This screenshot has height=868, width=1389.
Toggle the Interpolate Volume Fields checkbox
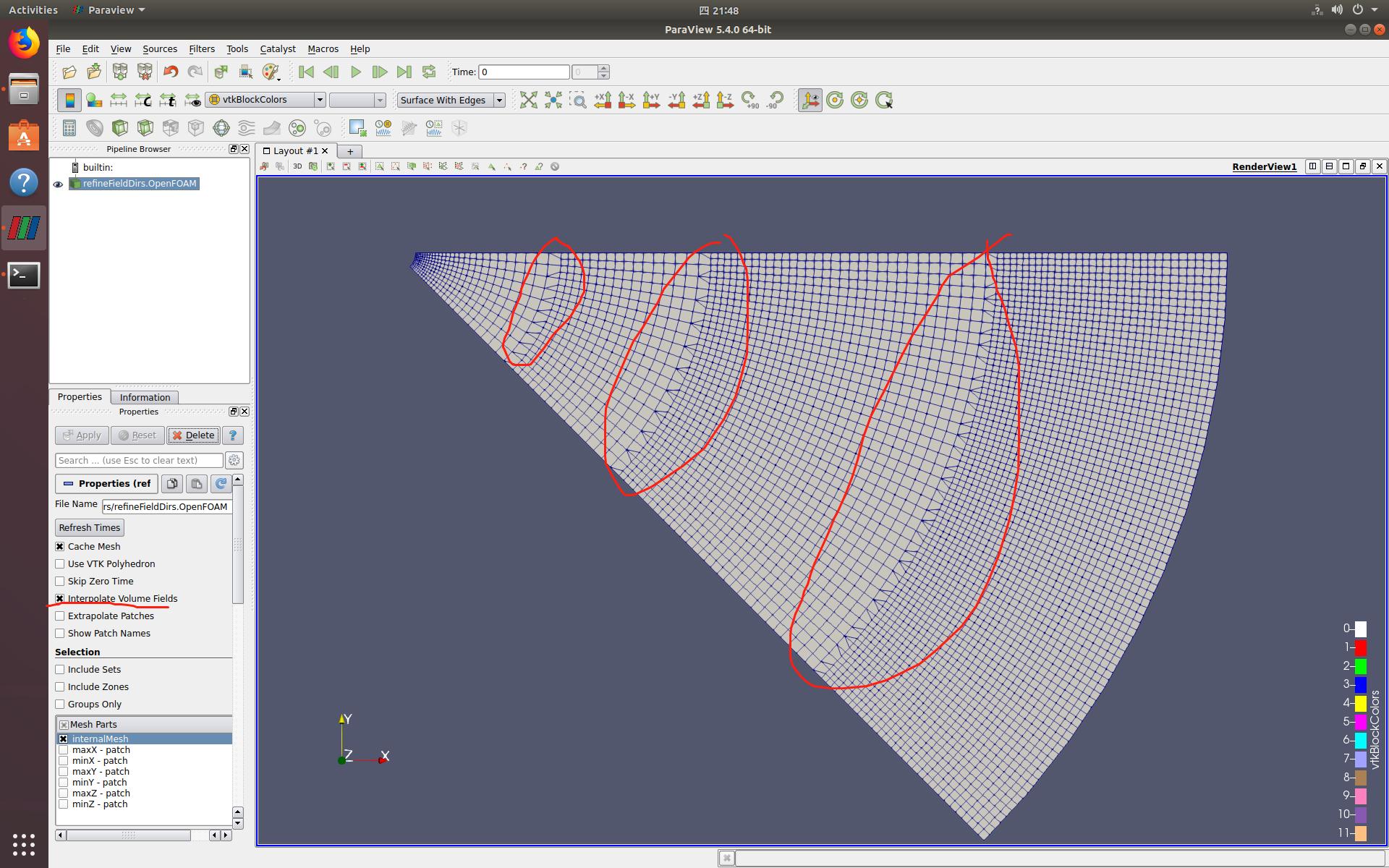point(61,598)
